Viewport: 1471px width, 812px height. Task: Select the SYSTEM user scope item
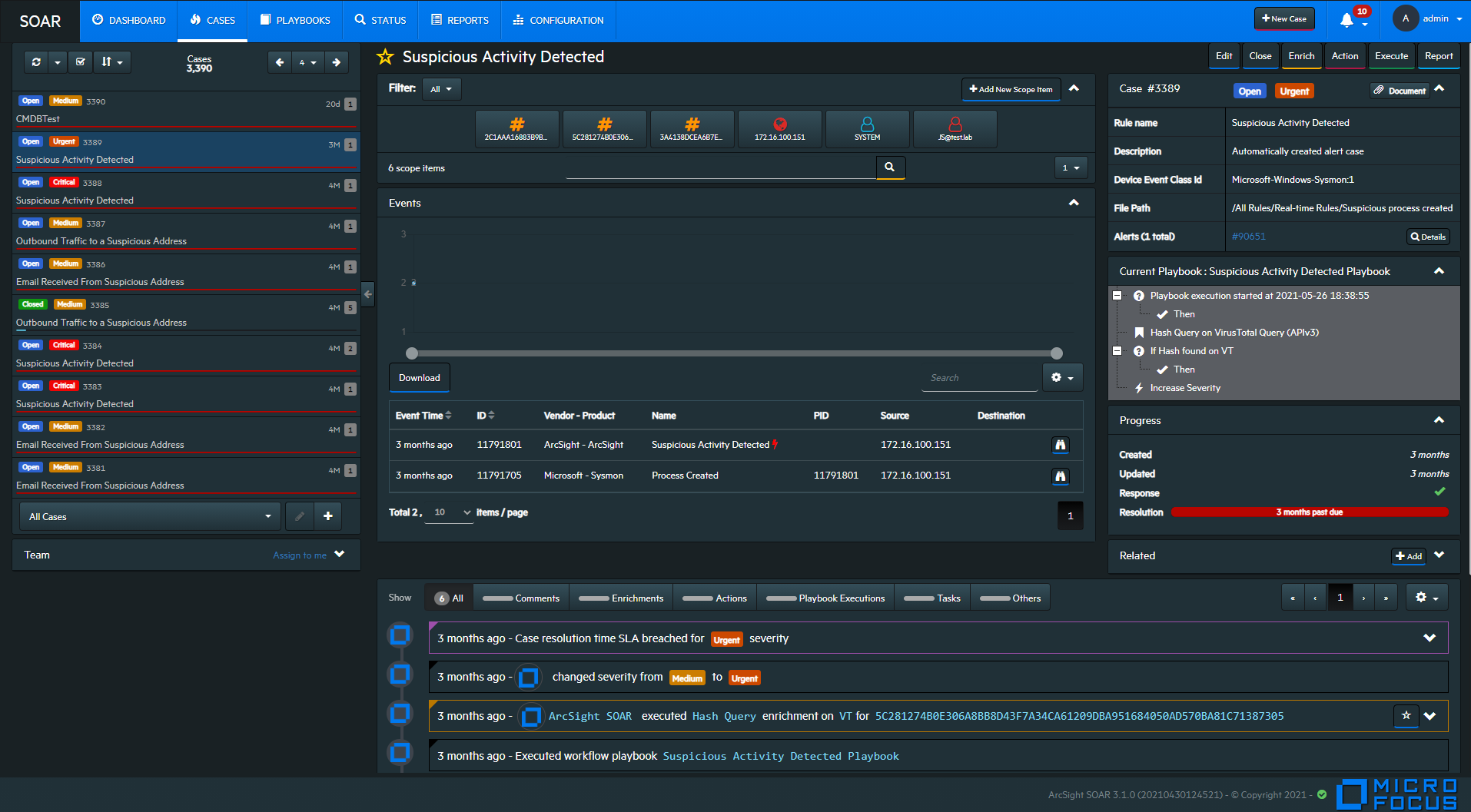tap(867, 128)
